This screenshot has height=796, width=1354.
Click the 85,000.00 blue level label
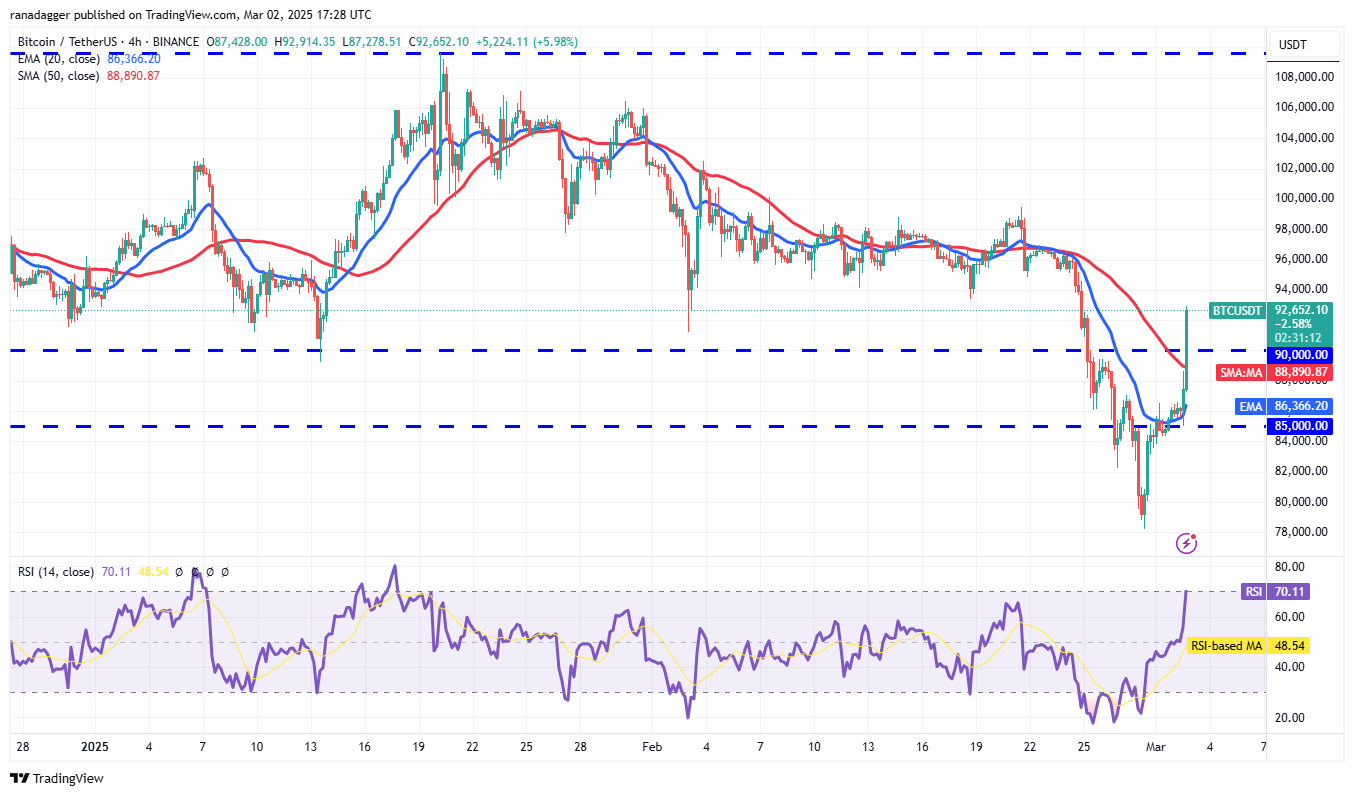pyautogui.click(x=1301, y=426)
